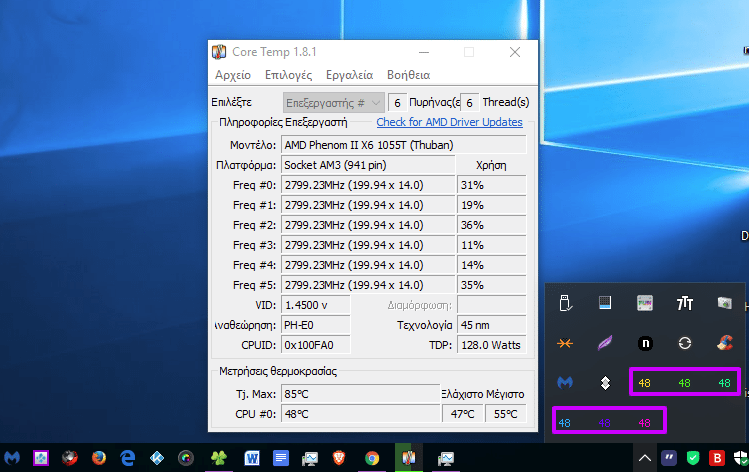Click the purple quotation mark tray icon
This screenshot has width=749, height=472.
pyautogui.click(x=669, y=458)
